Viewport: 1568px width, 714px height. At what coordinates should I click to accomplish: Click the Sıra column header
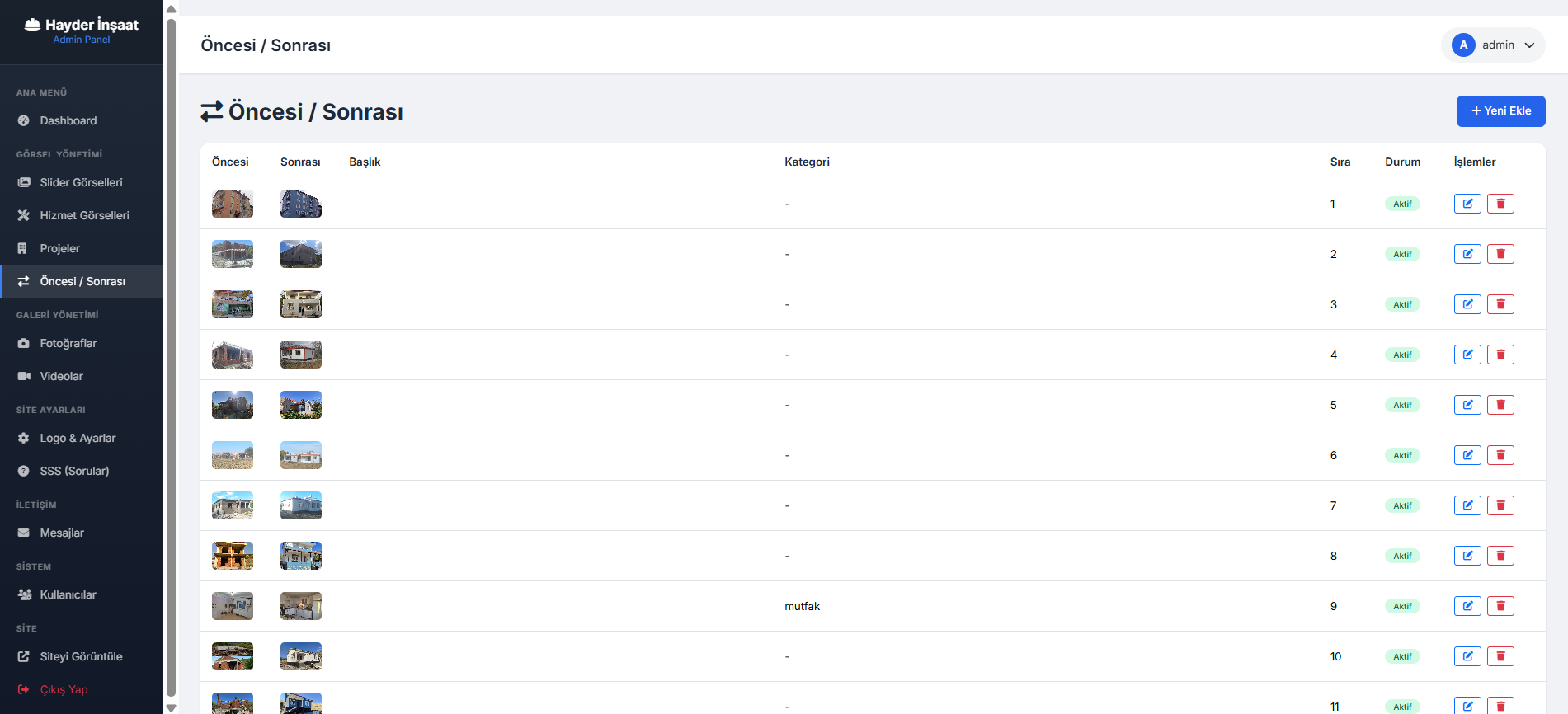tap(1340, 162)
